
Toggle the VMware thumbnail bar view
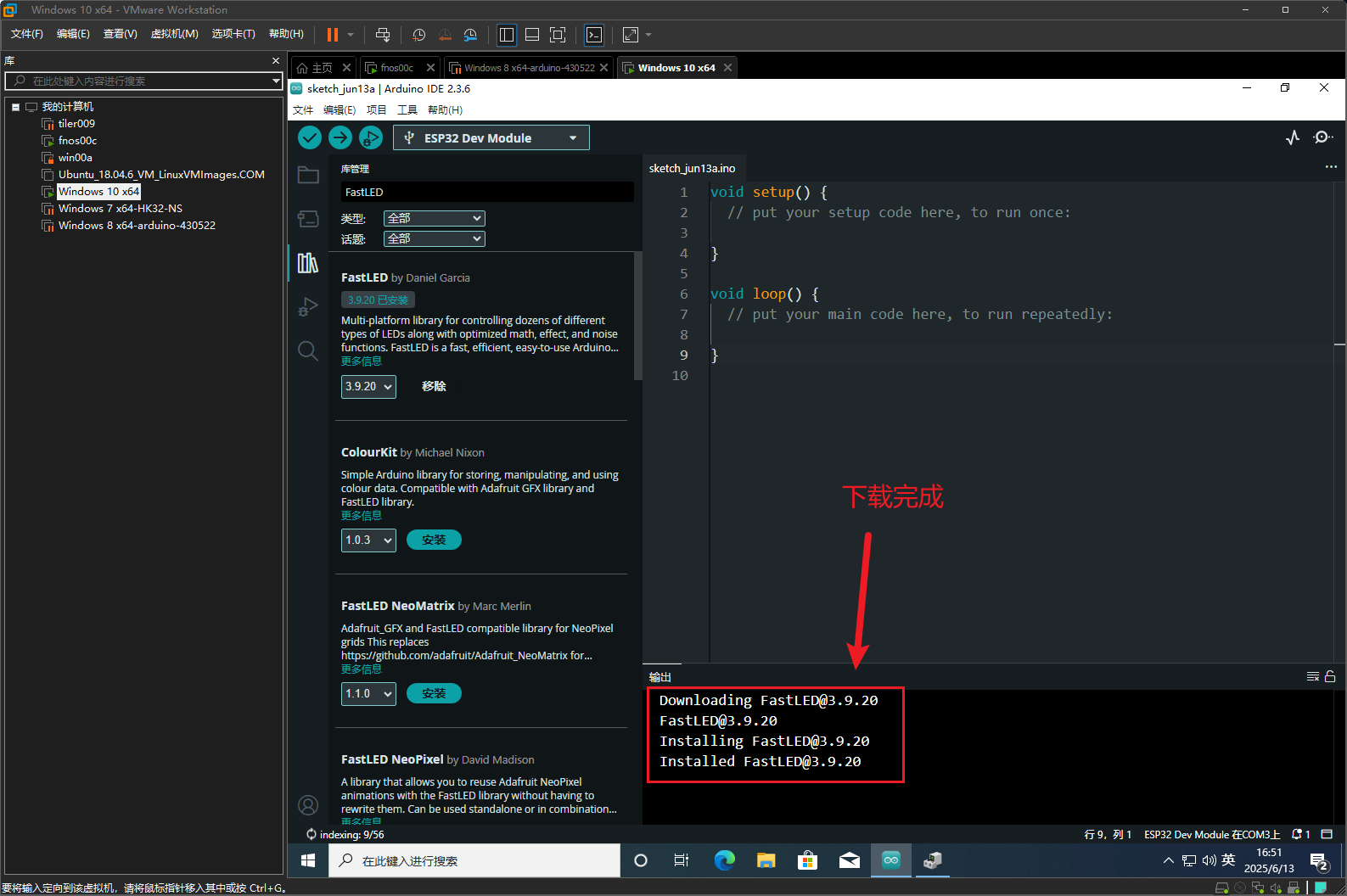coord(532,35)
